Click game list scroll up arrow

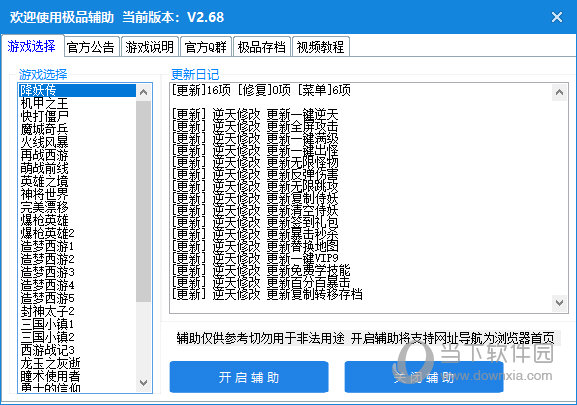tap(144, 92)
